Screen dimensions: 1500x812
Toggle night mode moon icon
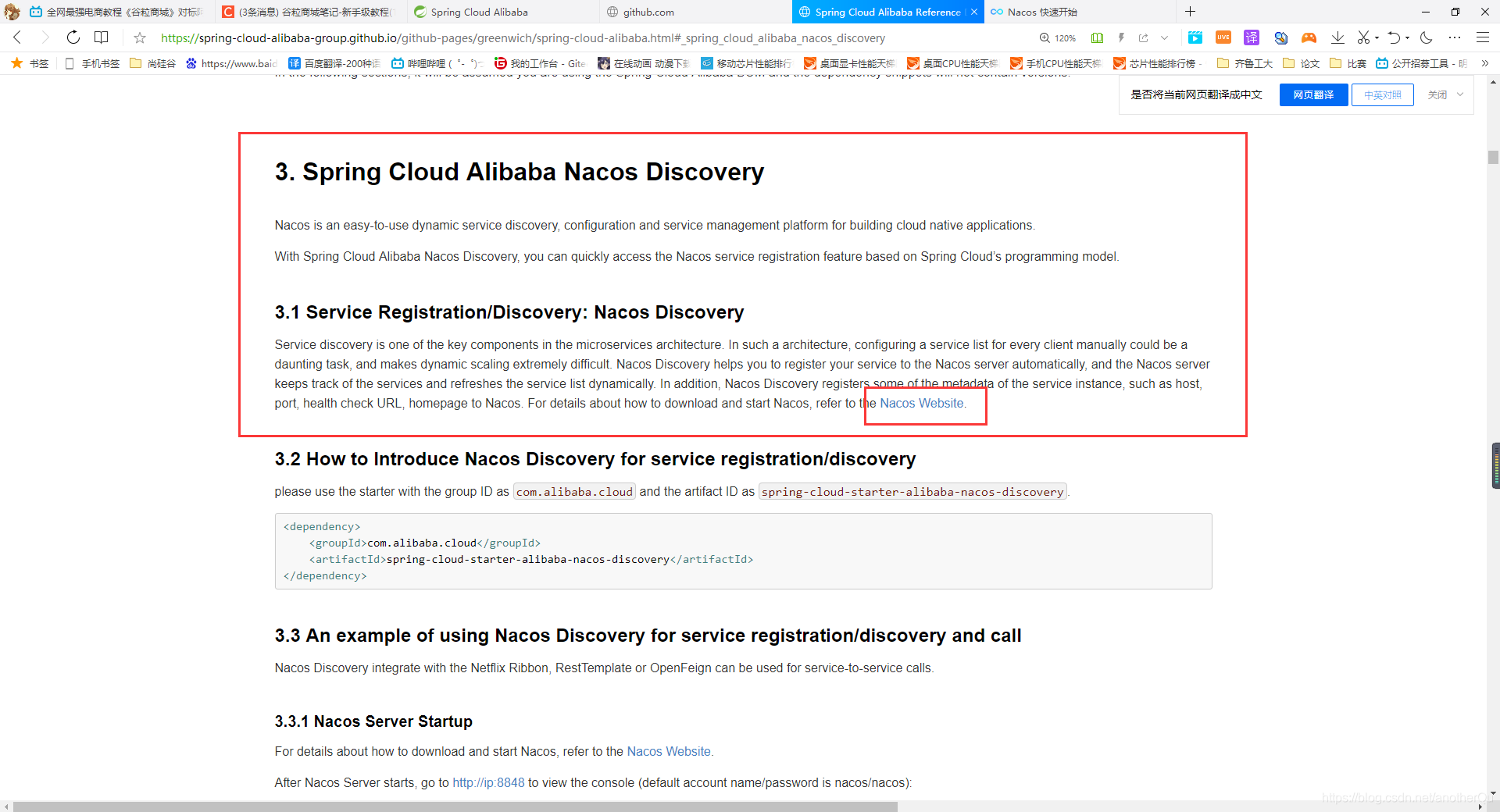pos(1427,37)
